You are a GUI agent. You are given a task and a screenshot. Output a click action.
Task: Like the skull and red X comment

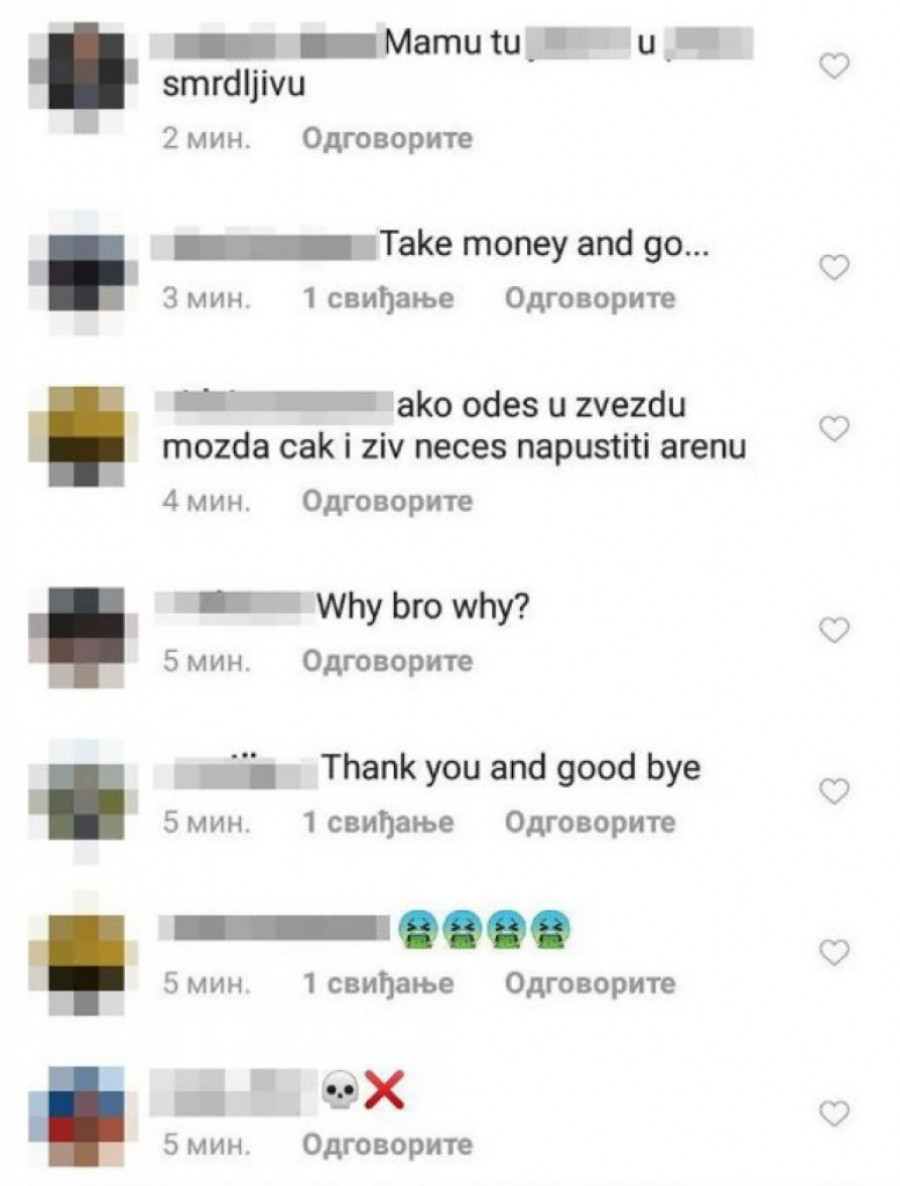pyautogui.click(x=835, y=1113)
